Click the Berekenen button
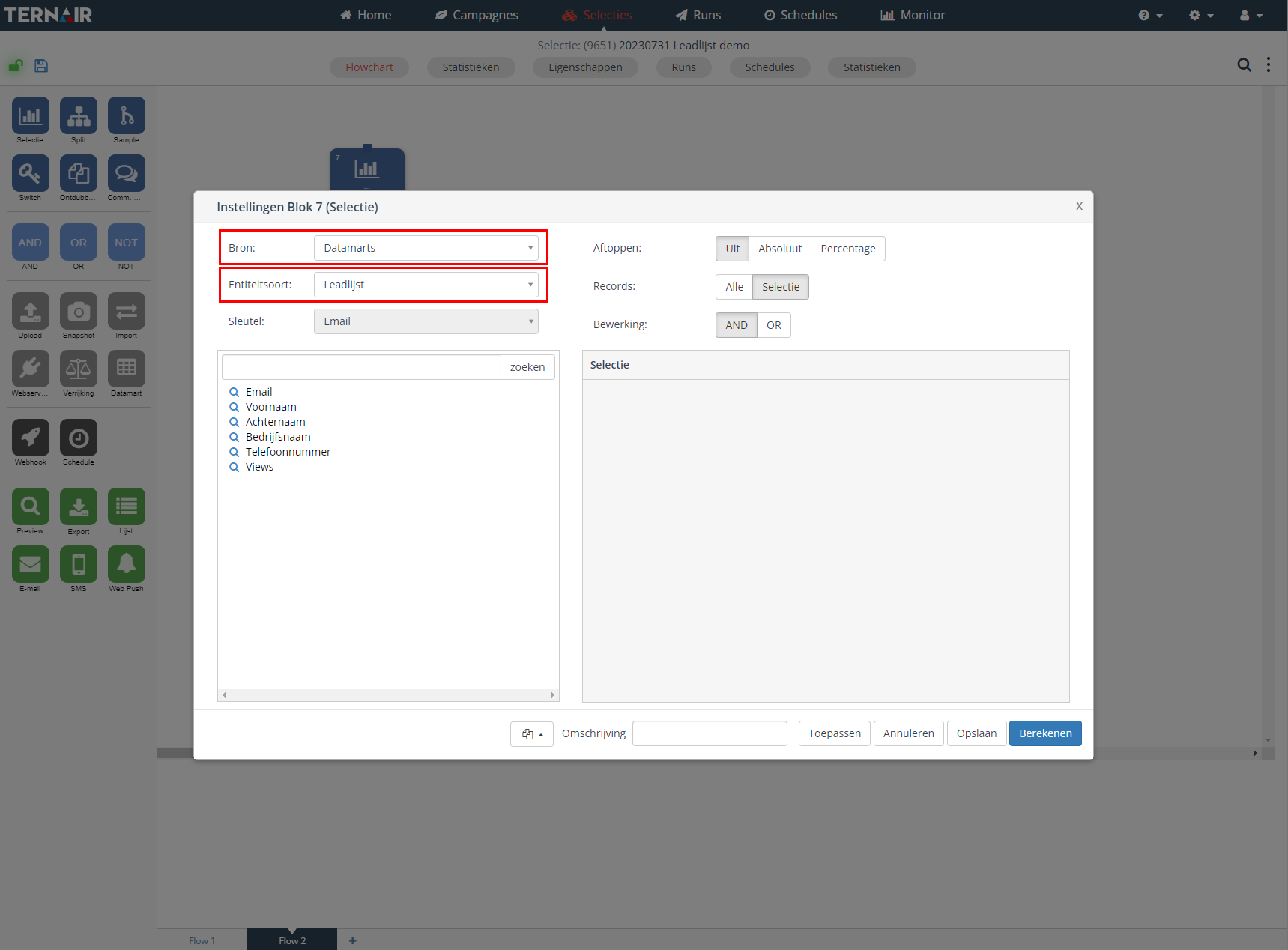Viewport: 1288px width, 950px height. click(1045, 733)
